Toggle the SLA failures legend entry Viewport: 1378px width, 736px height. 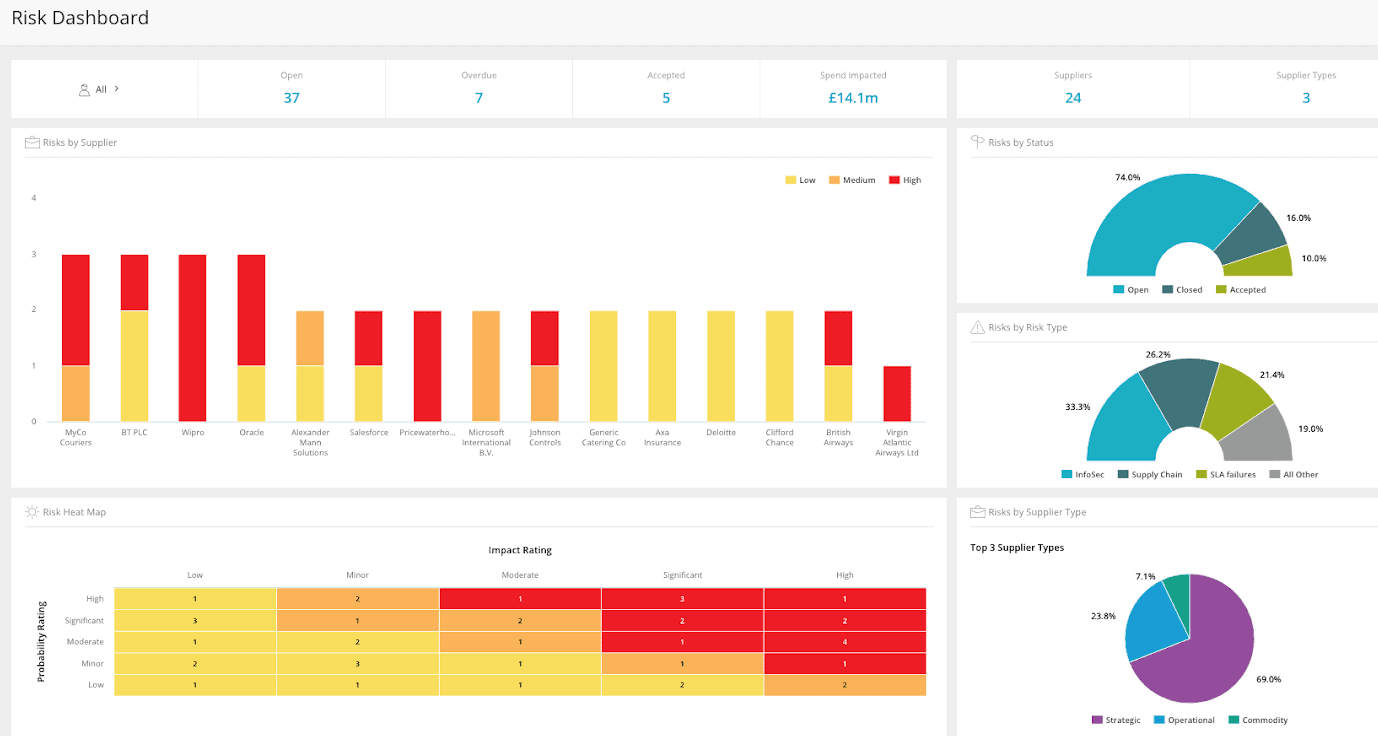point(1226,474)
